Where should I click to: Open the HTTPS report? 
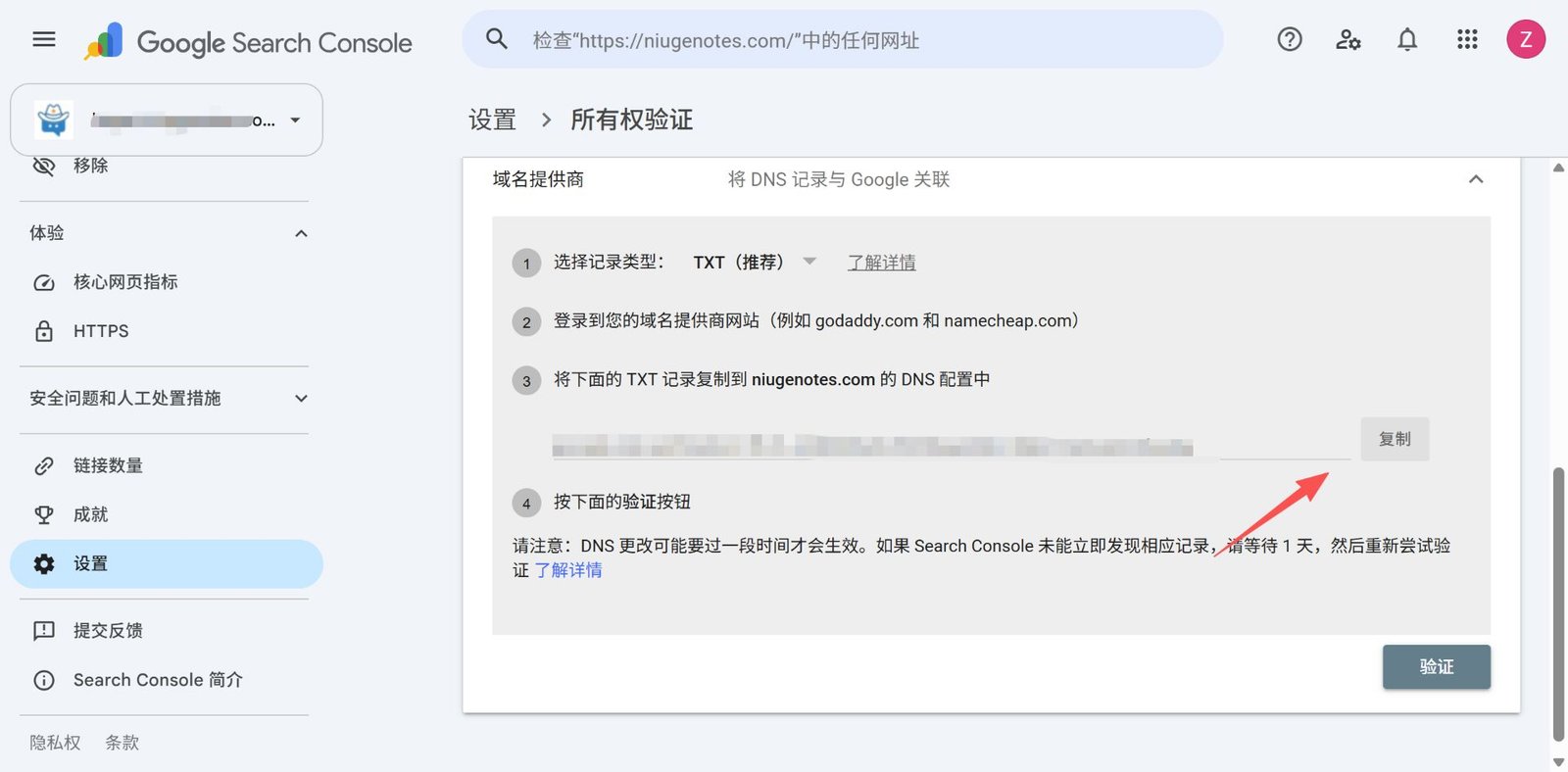pyautogui.click(x=101, y=331)
